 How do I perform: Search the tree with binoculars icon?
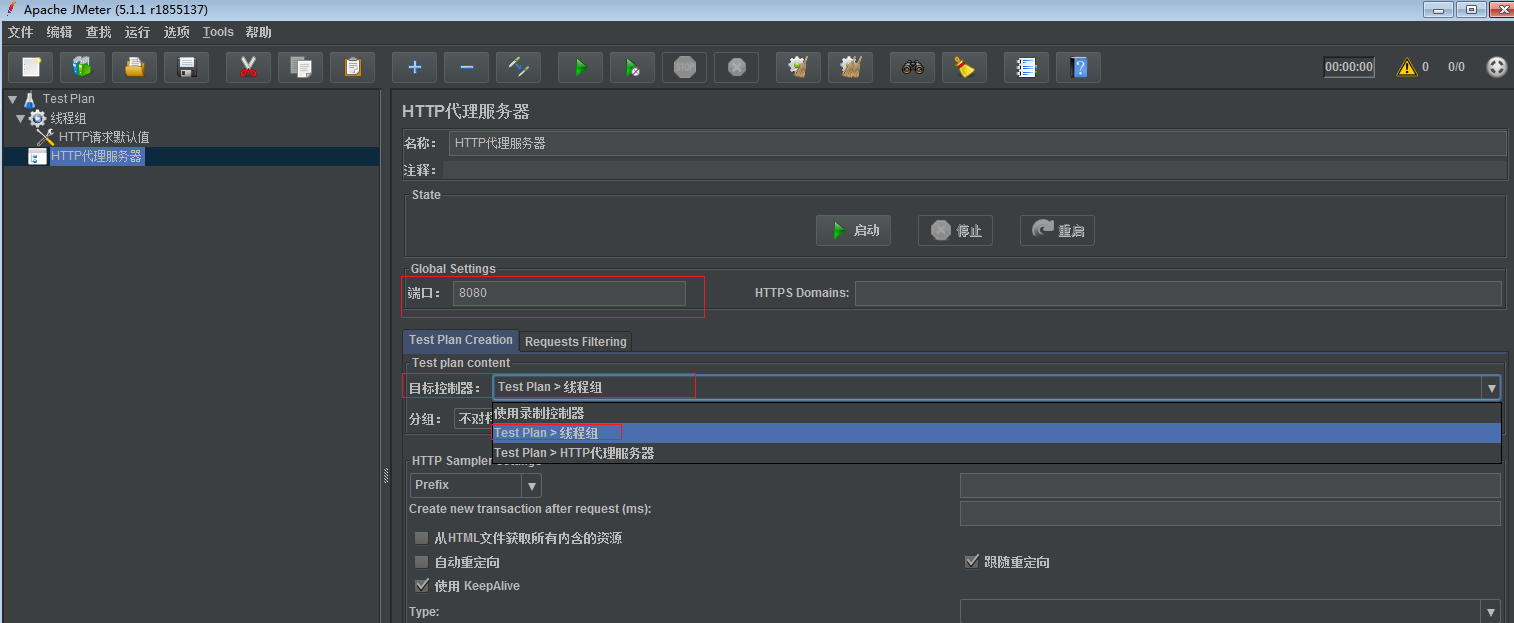pyautogui.click(x=913, y=67)
